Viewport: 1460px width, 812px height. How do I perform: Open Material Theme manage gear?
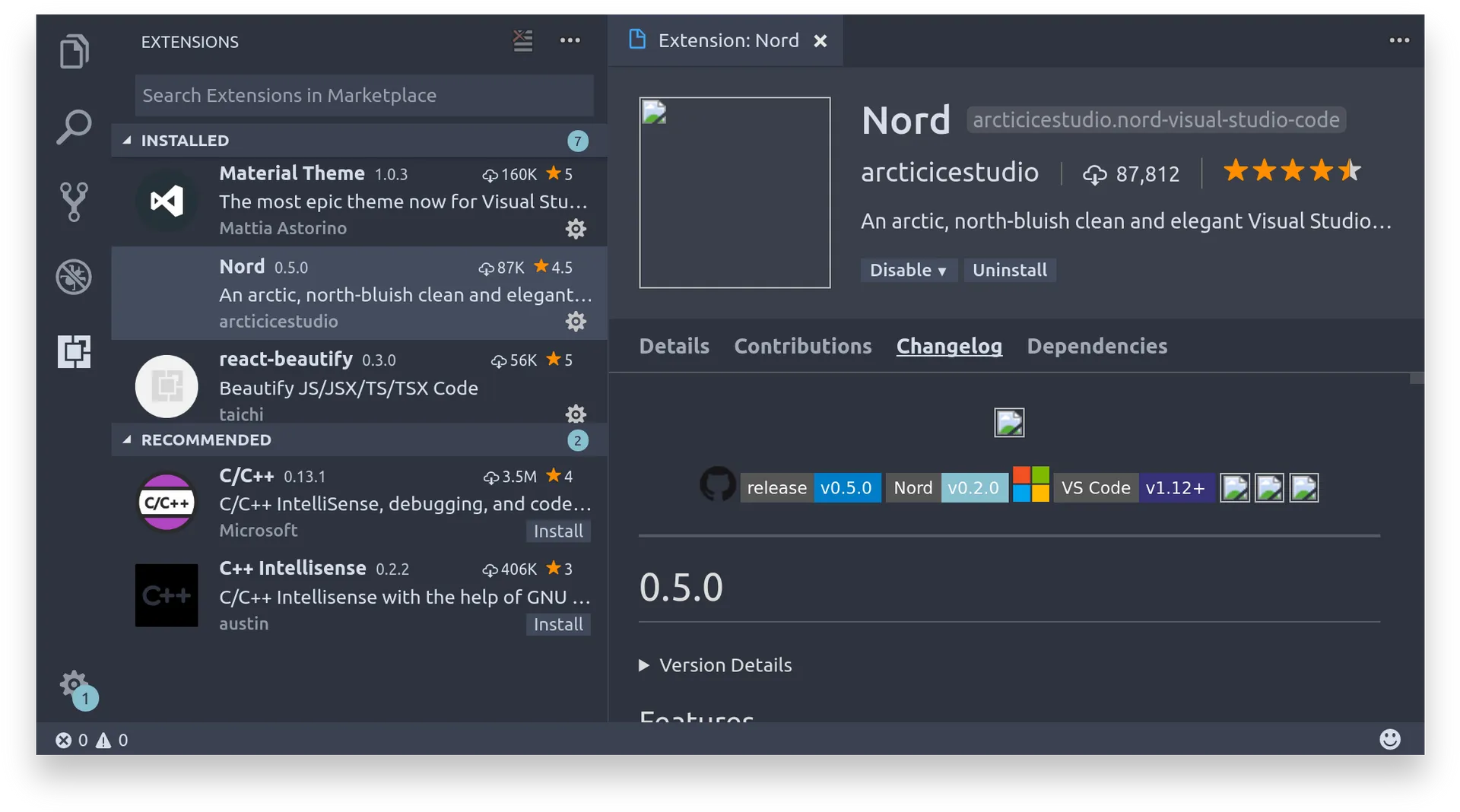[x=576, y=229]
